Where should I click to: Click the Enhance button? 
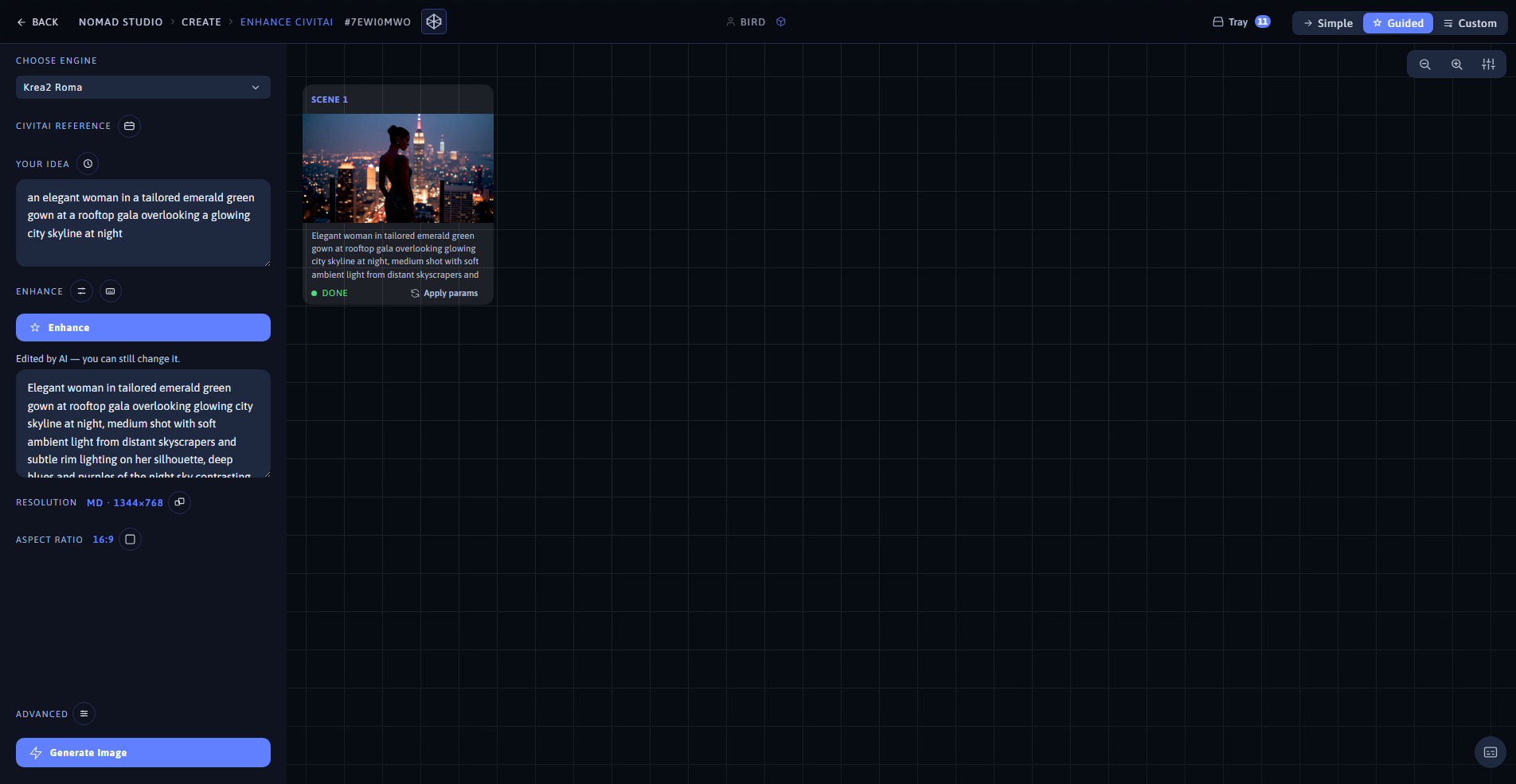(143, 328)
